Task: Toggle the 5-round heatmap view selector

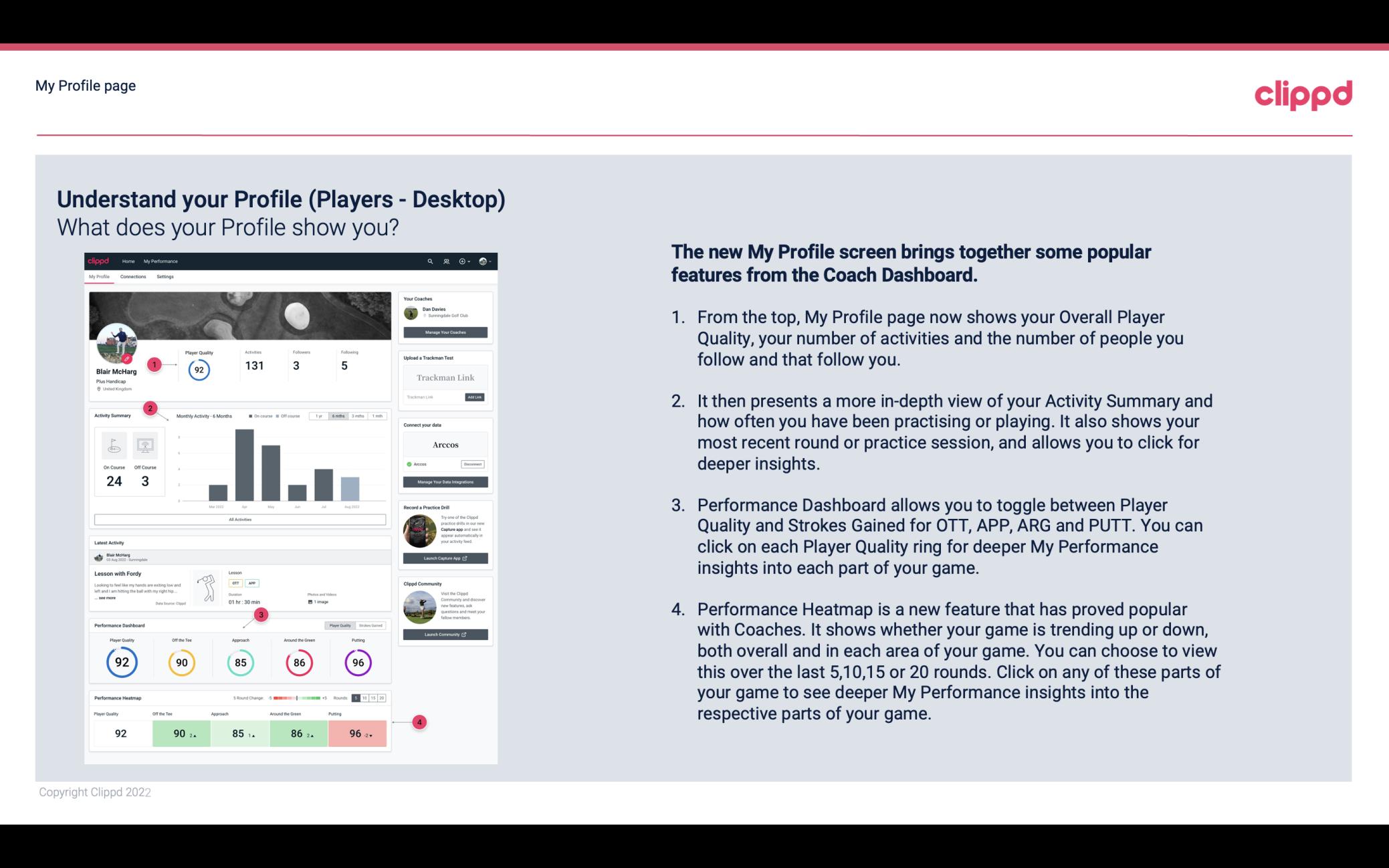Action: (359, 698)
